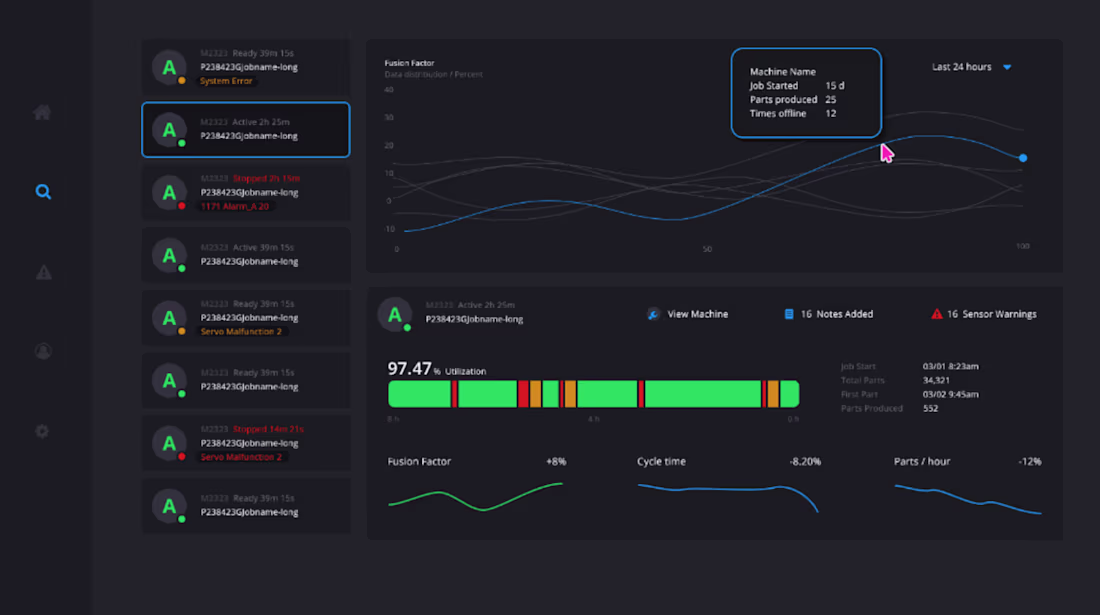Screen dimensions: 1100x615
Task: Click the View Machine wrench icon
Action: pyautogui.click(x=655, y=313)
